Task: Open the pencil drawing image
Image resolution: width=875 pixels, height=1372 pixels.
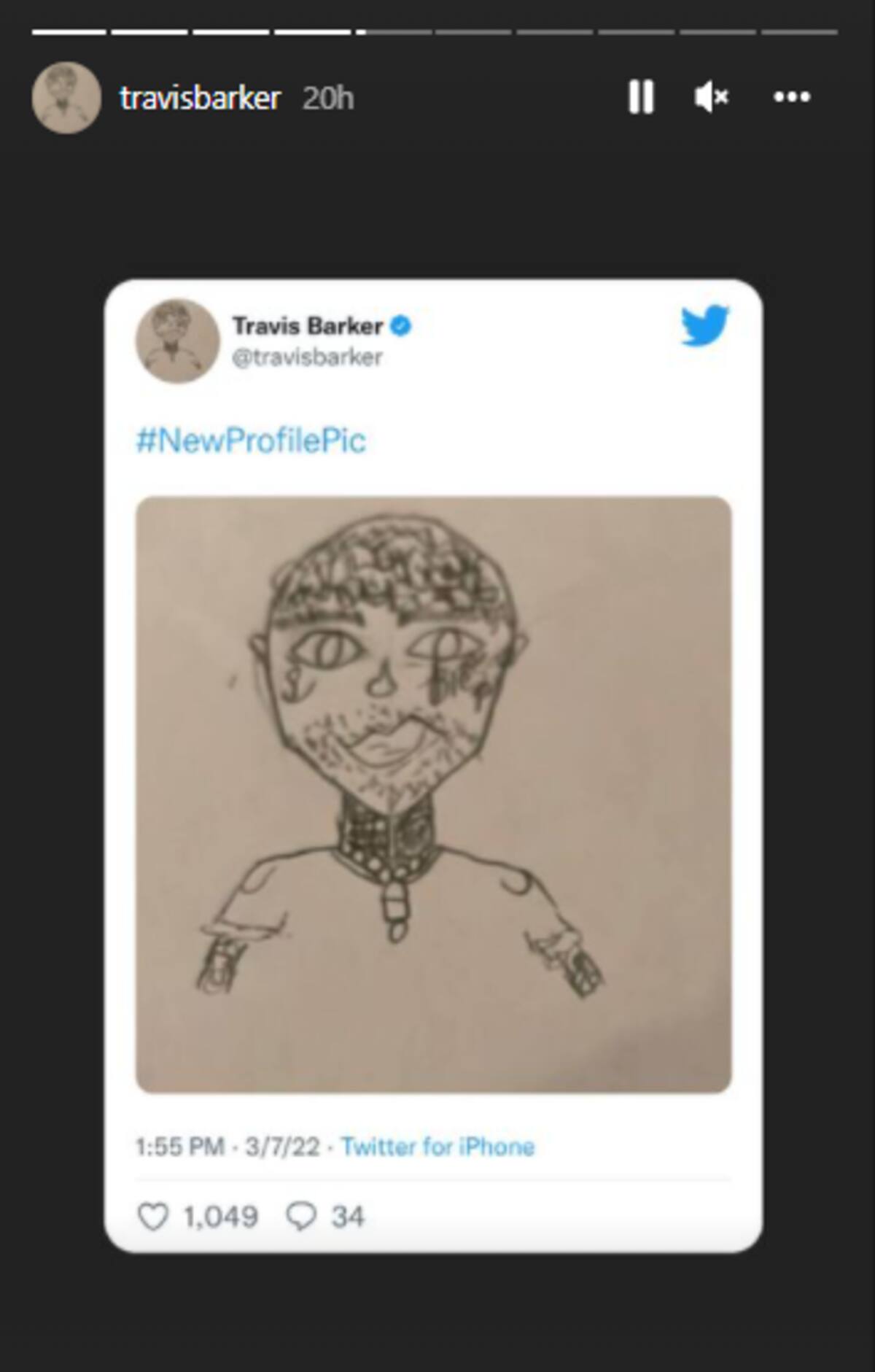Action: pyautogui.click(x=434, y=795)
